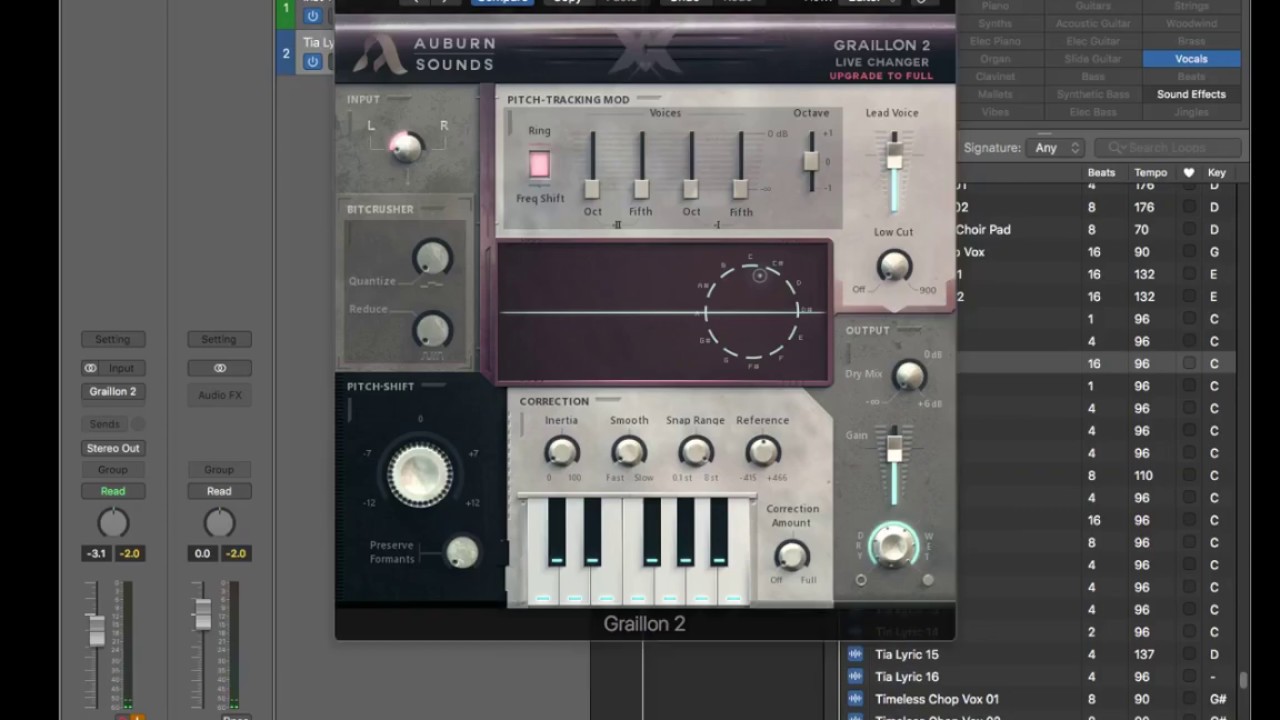Open the second channel's Group menu
This screenshot has height=720, width=1280.
(x=219, y=469)
